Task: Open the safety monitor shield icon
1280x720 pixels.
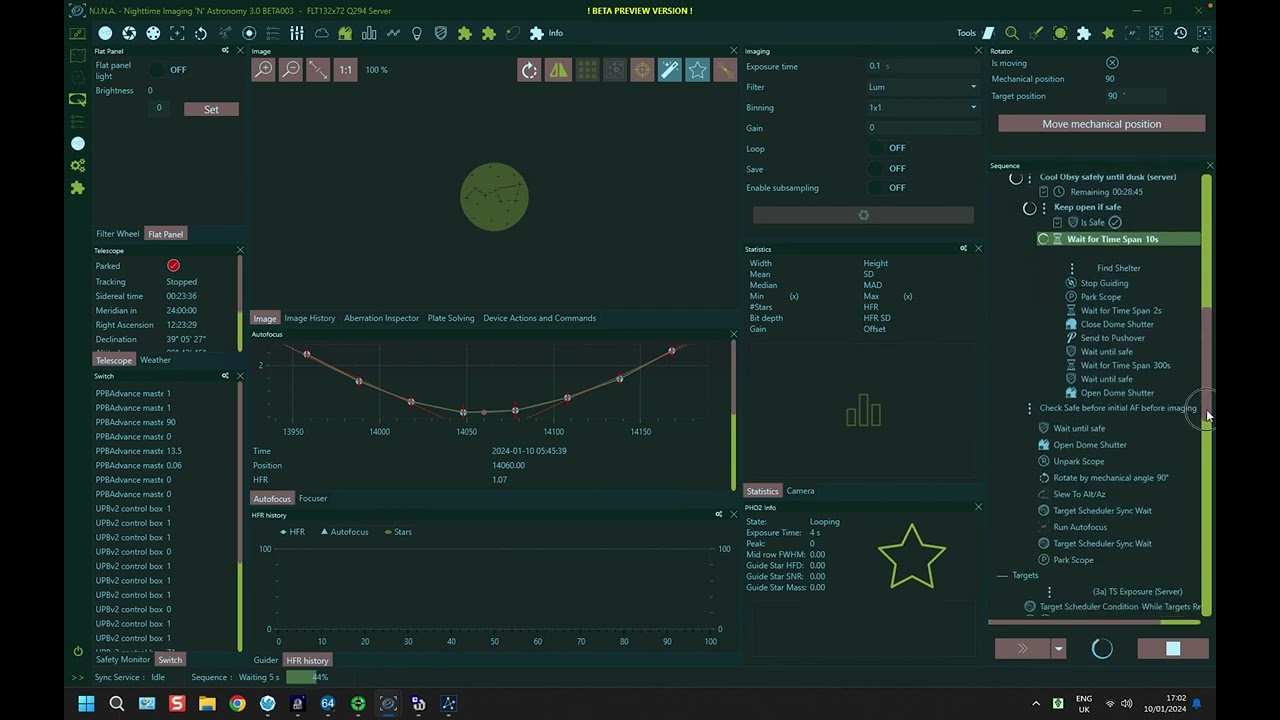Action: pyautogui.click(x=441, y=33)
